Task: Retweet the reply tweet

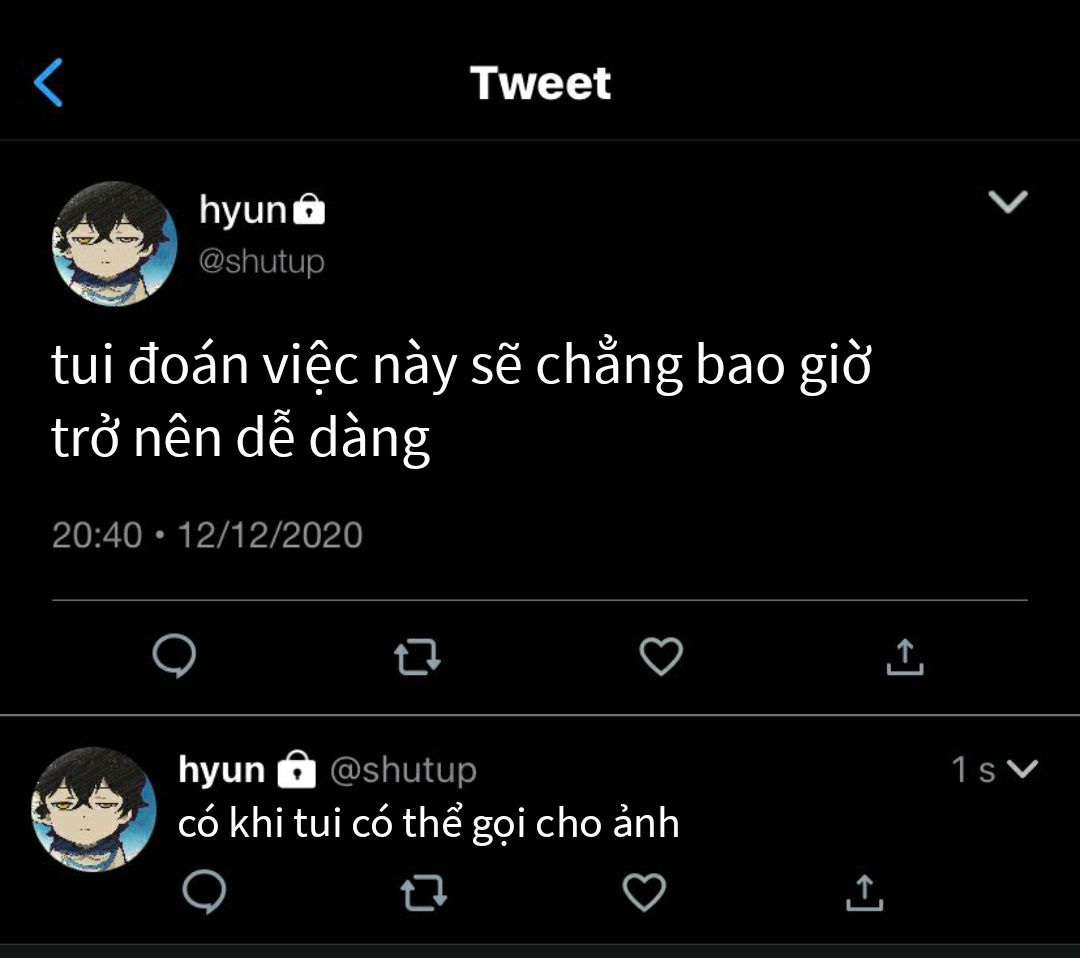Action: pyautogui.click(x=423, y=892)
